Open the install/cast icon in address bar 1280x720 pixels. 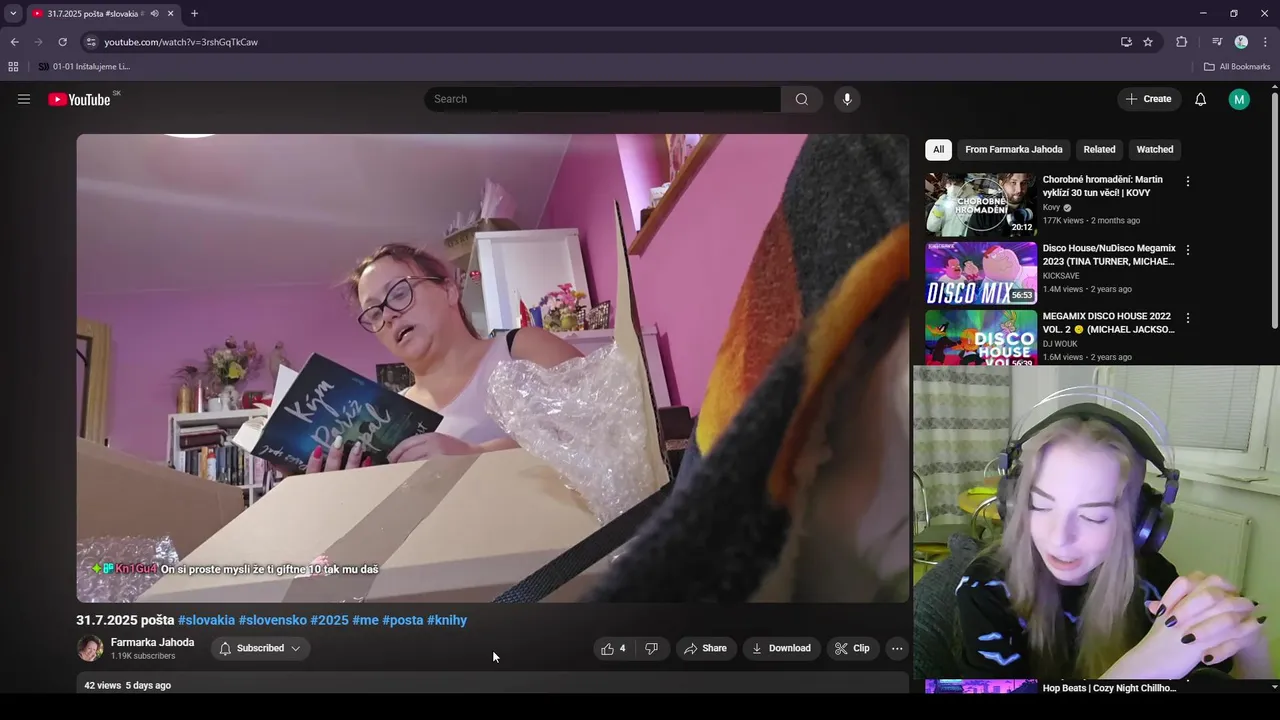tap(1126, 42)
